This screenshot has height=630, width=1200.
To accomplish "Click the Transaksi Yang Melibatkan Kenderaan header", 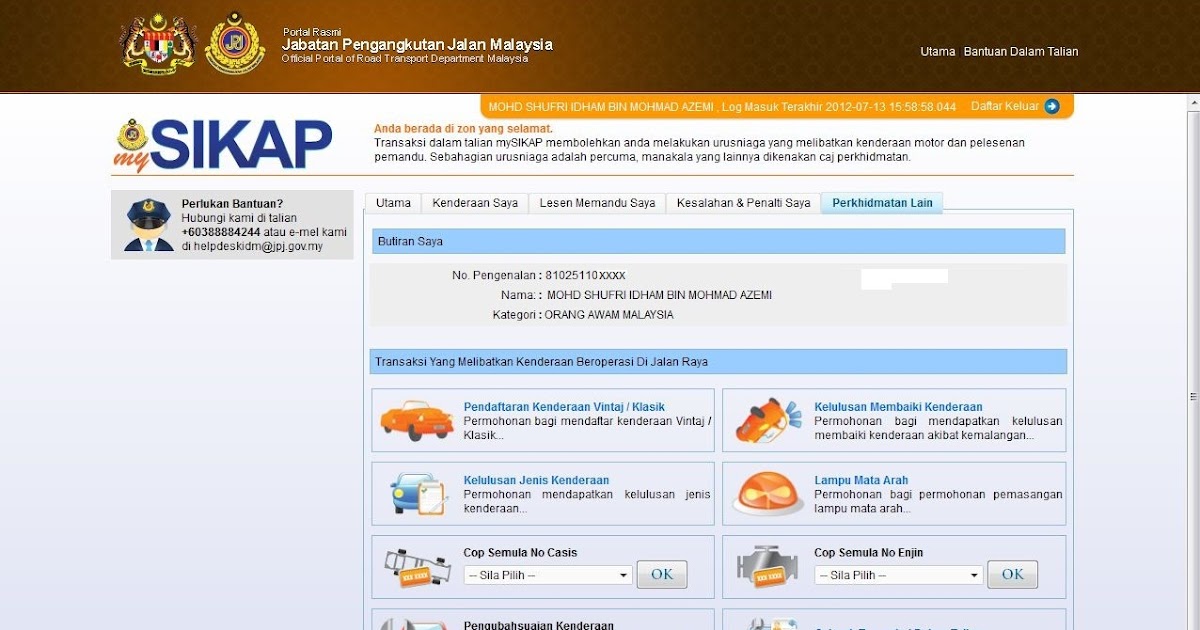I will point(718,361).
